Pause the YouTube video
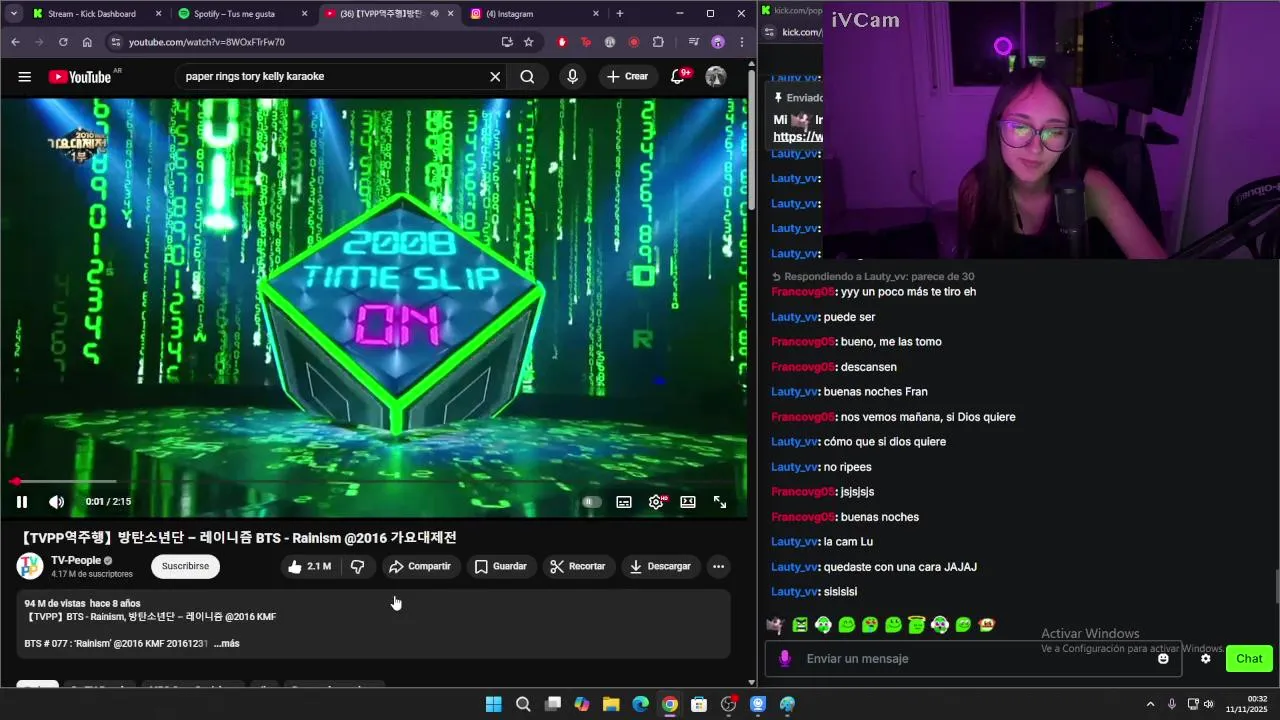 coord(22,502)
